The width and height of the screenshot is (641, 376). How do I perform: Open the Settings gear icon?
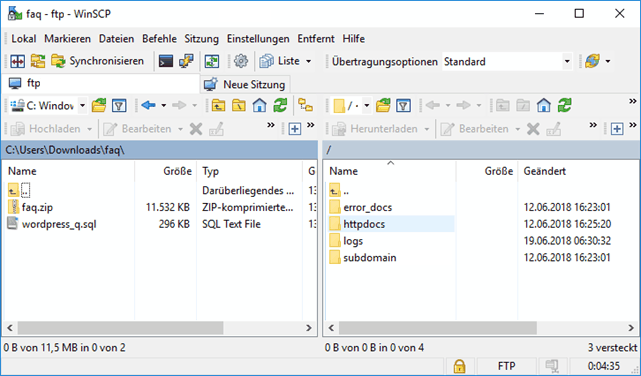pyautogui.click(x=241, y=61)
